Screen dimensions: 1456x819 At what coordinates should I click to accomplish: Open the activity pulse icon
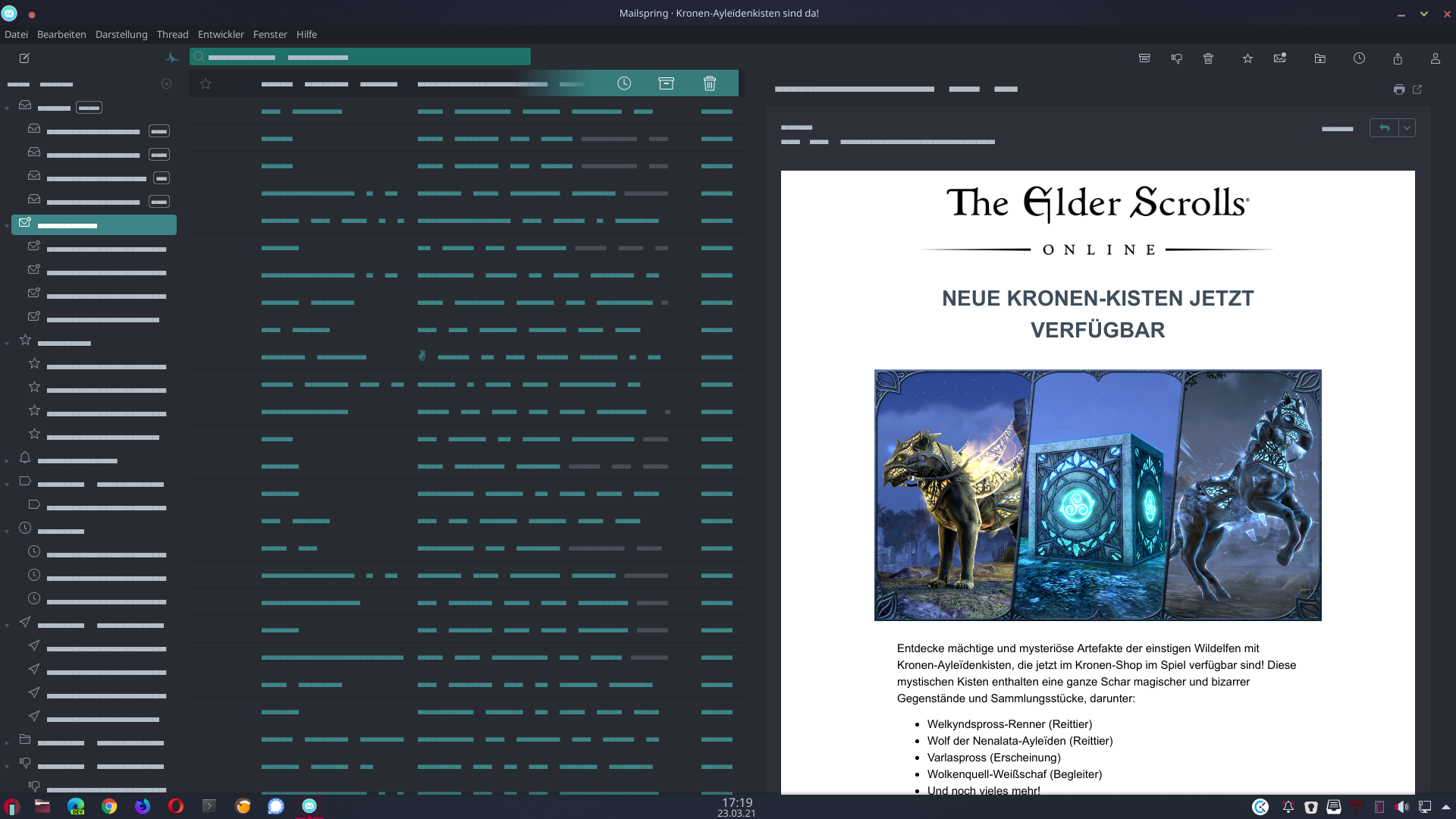pos(171,58)
